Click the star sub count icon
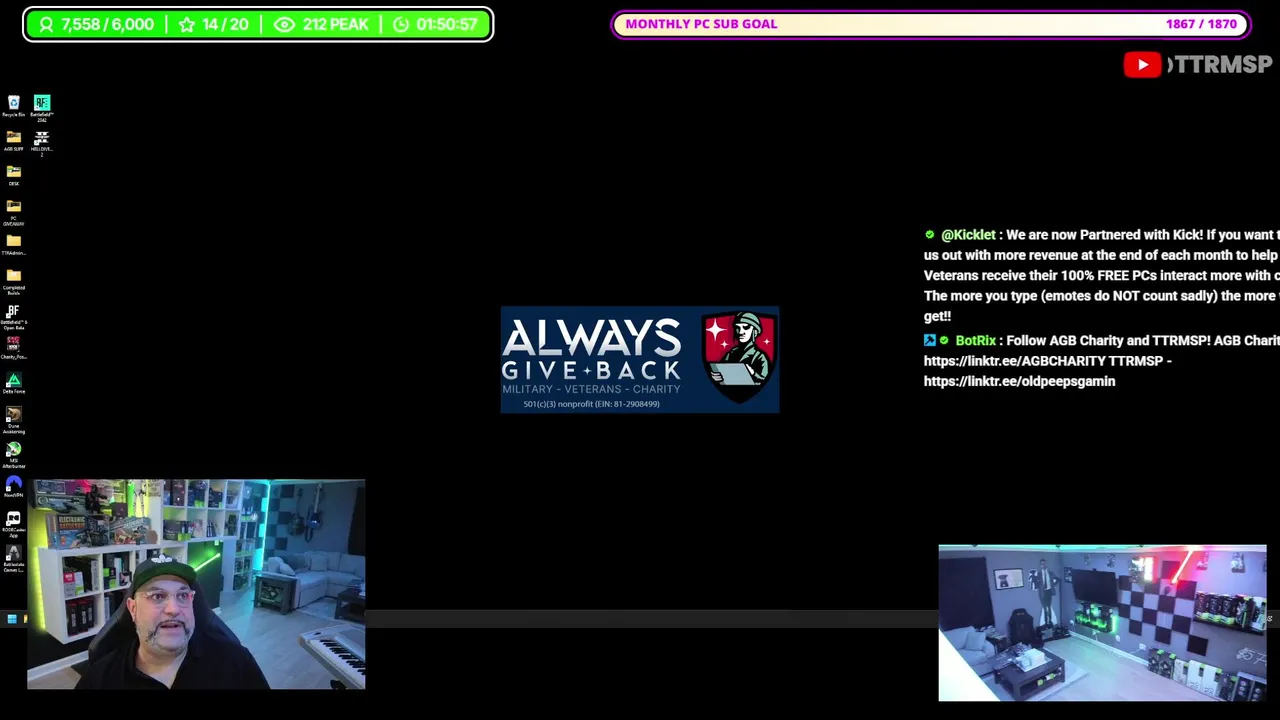Image resolution: width=1280 pixels, height=720 pixels. pos(187,24)
